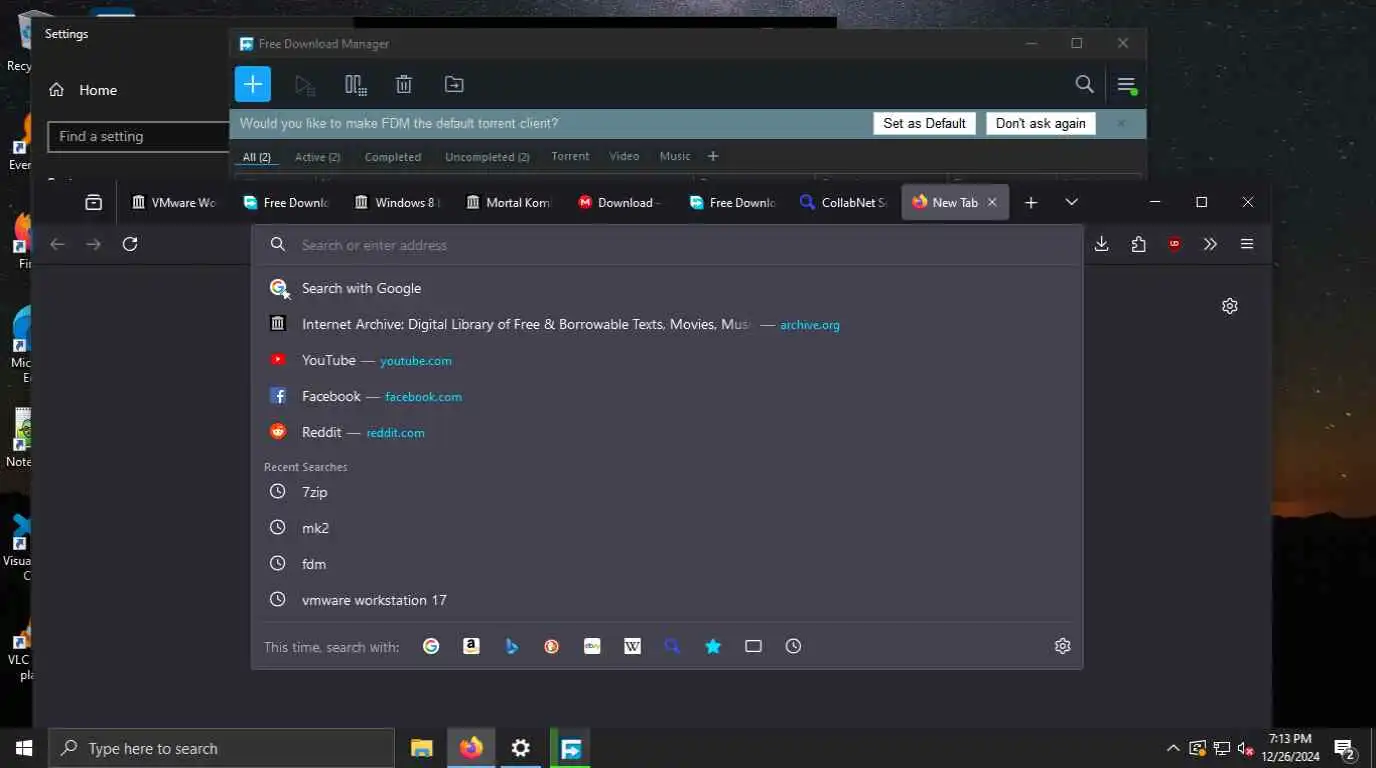Screen dimensions: 1376x768
Task: Open search in Free Download Manager
Action: [x=1084, y=84]
